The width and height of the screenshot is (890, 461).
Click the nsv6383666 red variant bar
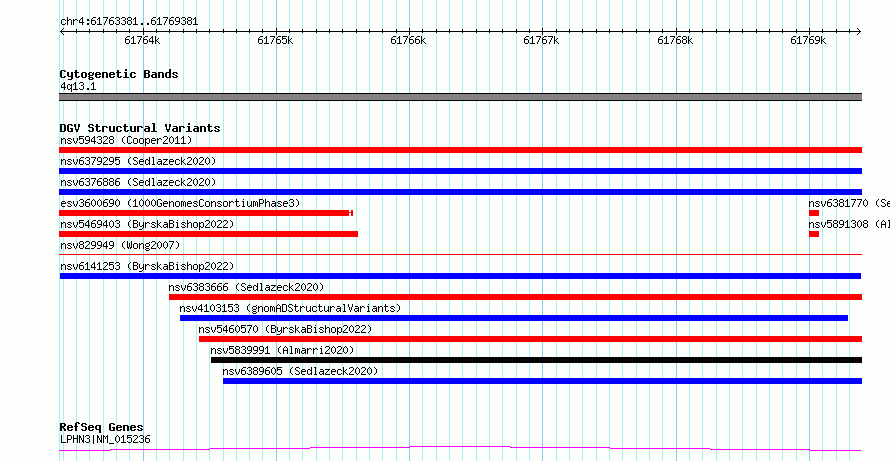pos(515,297)
